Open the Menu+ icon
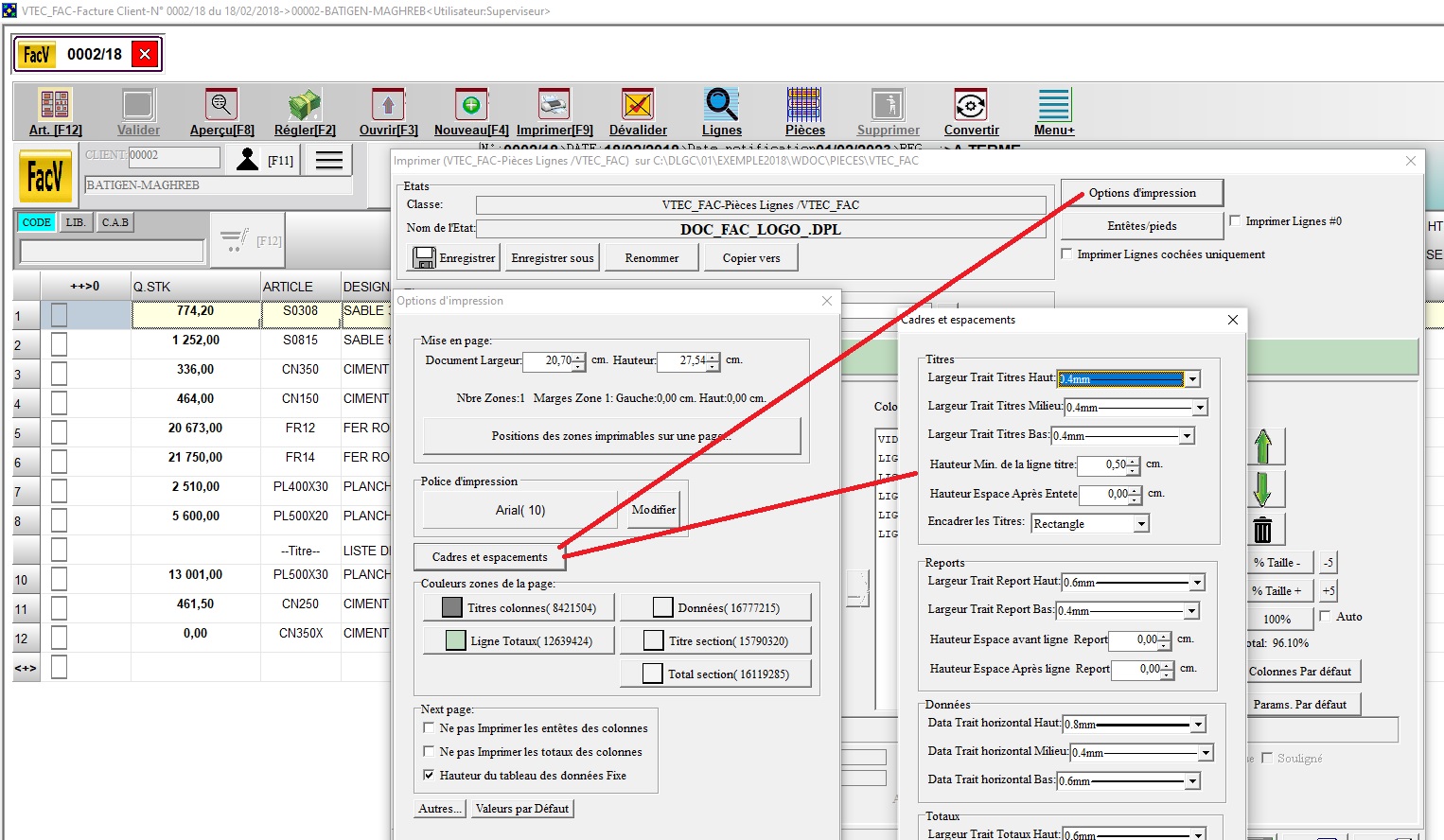 tap(1054, 104)
